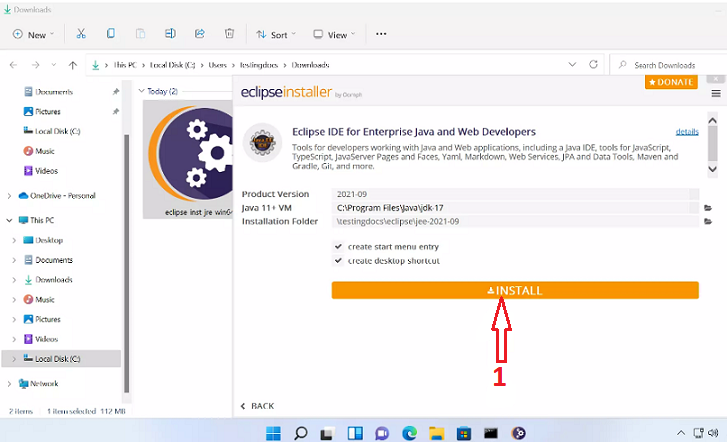Image resolution: width=727 pixels, height=442 pixels.
Task: Open the View dropdown menu
Action: (335, 34)
